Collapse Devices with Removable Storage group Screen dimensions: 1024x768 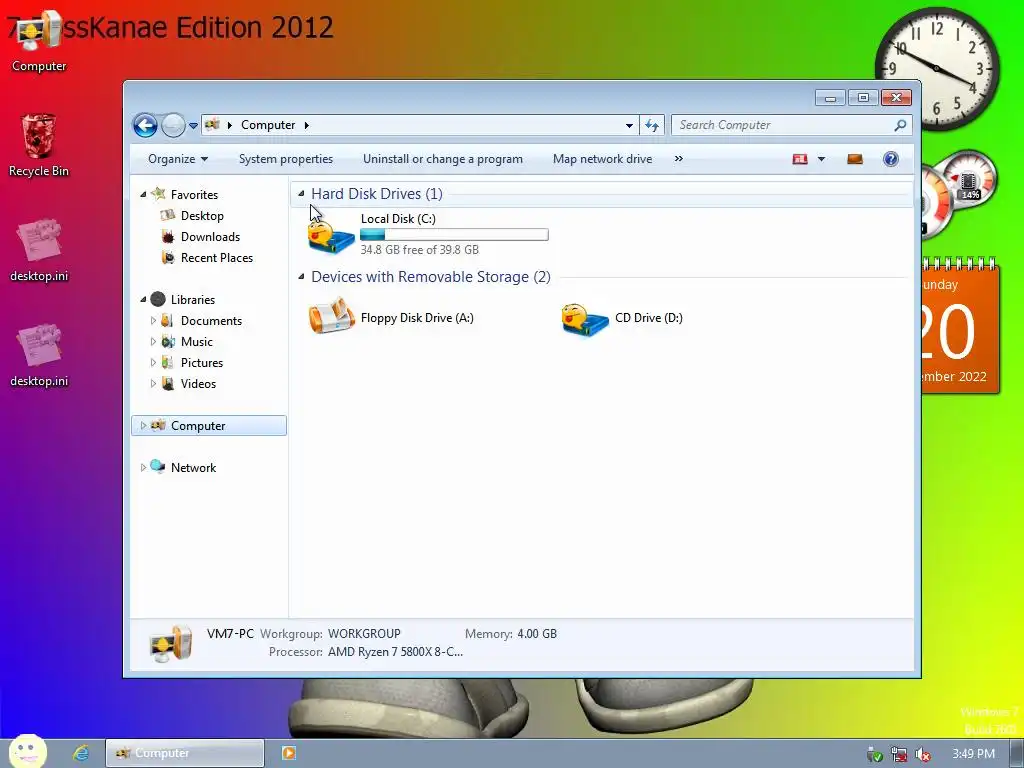[301, 276]
